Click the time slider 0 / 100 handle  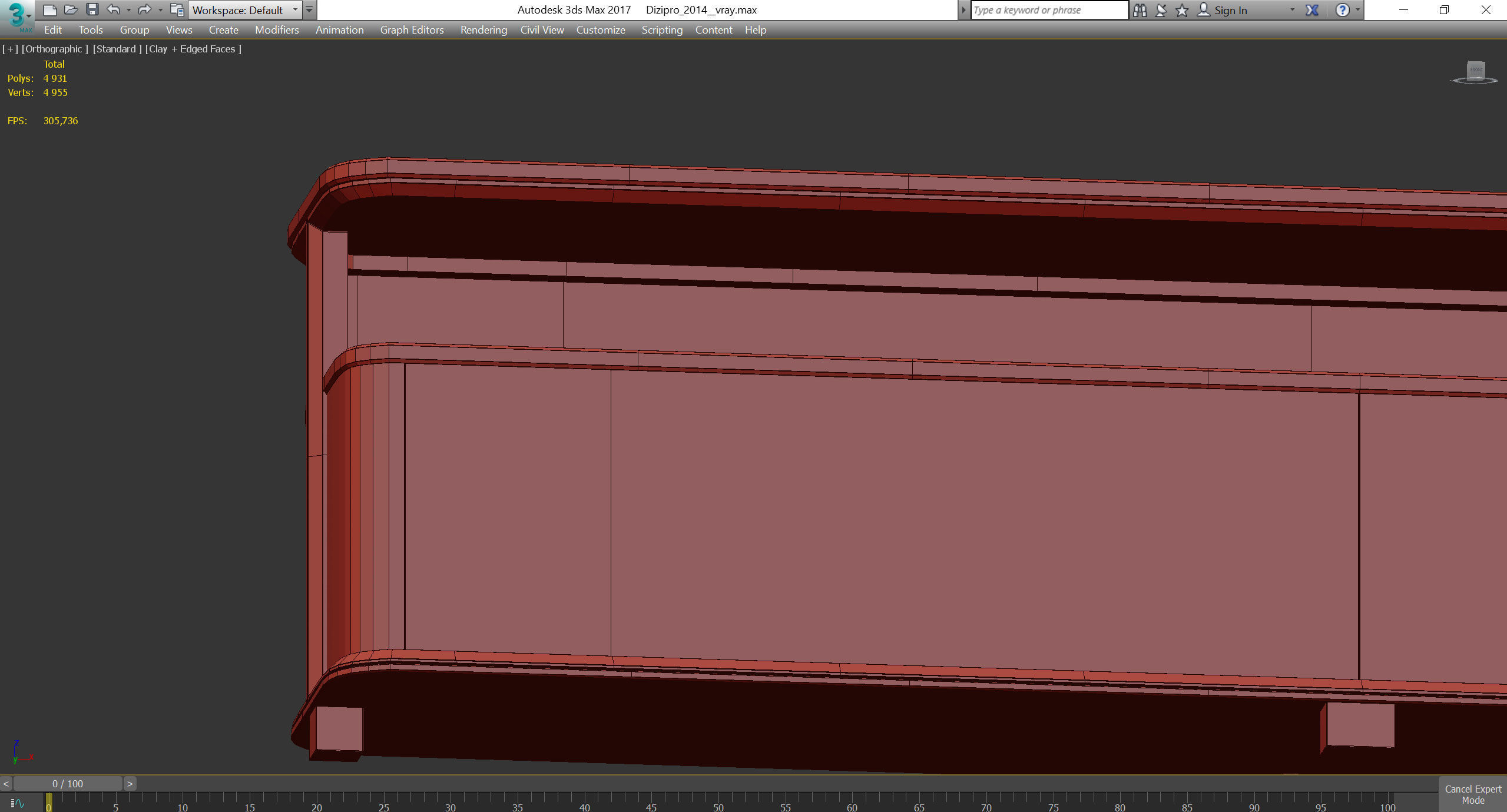point(68,784)
